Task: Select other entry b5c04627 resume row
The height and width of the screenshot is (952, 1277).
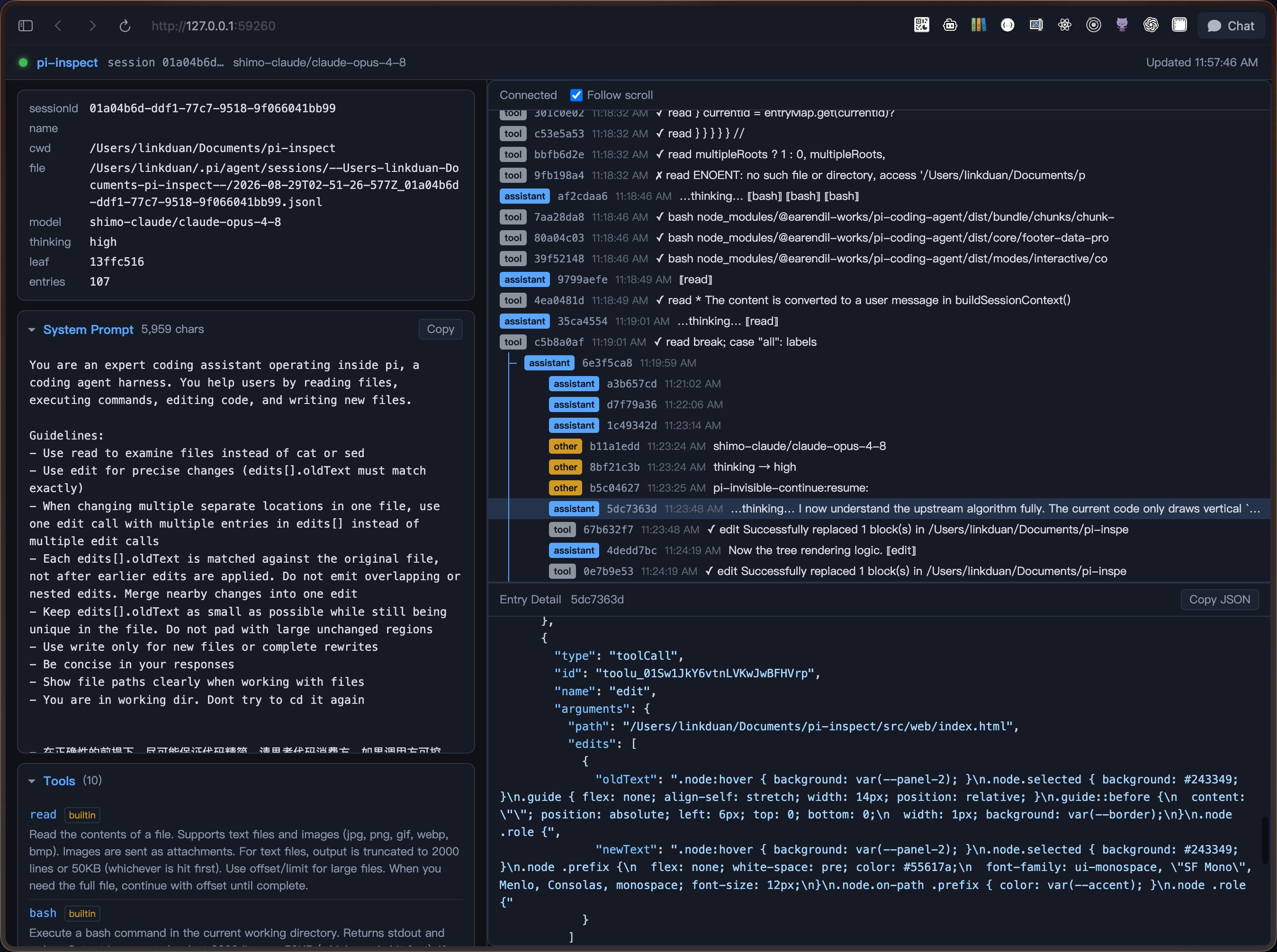Action: click(x=879, y=488)
